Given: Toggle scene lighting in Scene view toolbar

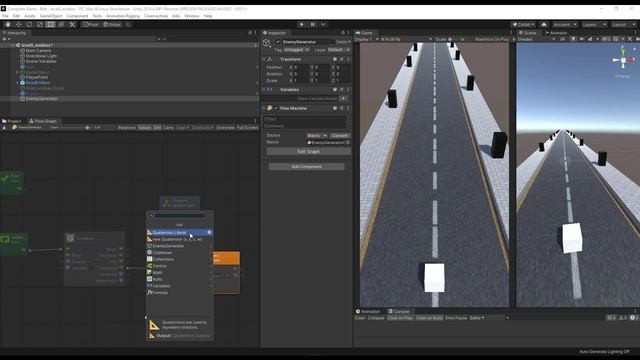Looking at the screenshot, I should tap(573, 39).
